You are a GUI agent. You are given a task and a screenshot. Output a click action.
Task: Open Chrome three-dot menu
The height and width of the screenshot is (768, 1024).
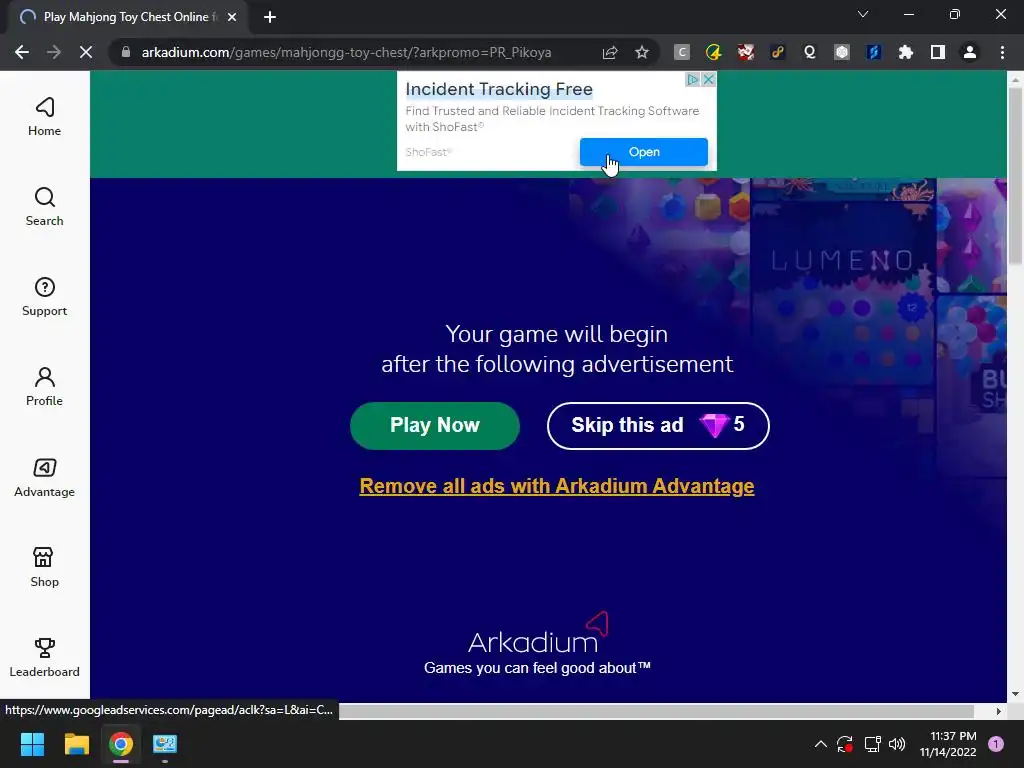pyautogui.click(x=1002, y=52)
